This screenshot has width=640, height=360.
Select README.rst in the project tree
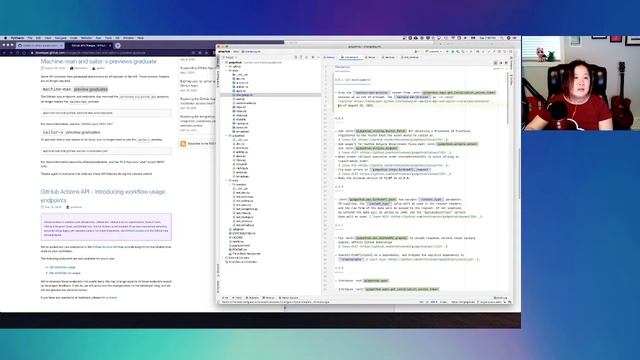pyautogui.click(x=238, y=249)
